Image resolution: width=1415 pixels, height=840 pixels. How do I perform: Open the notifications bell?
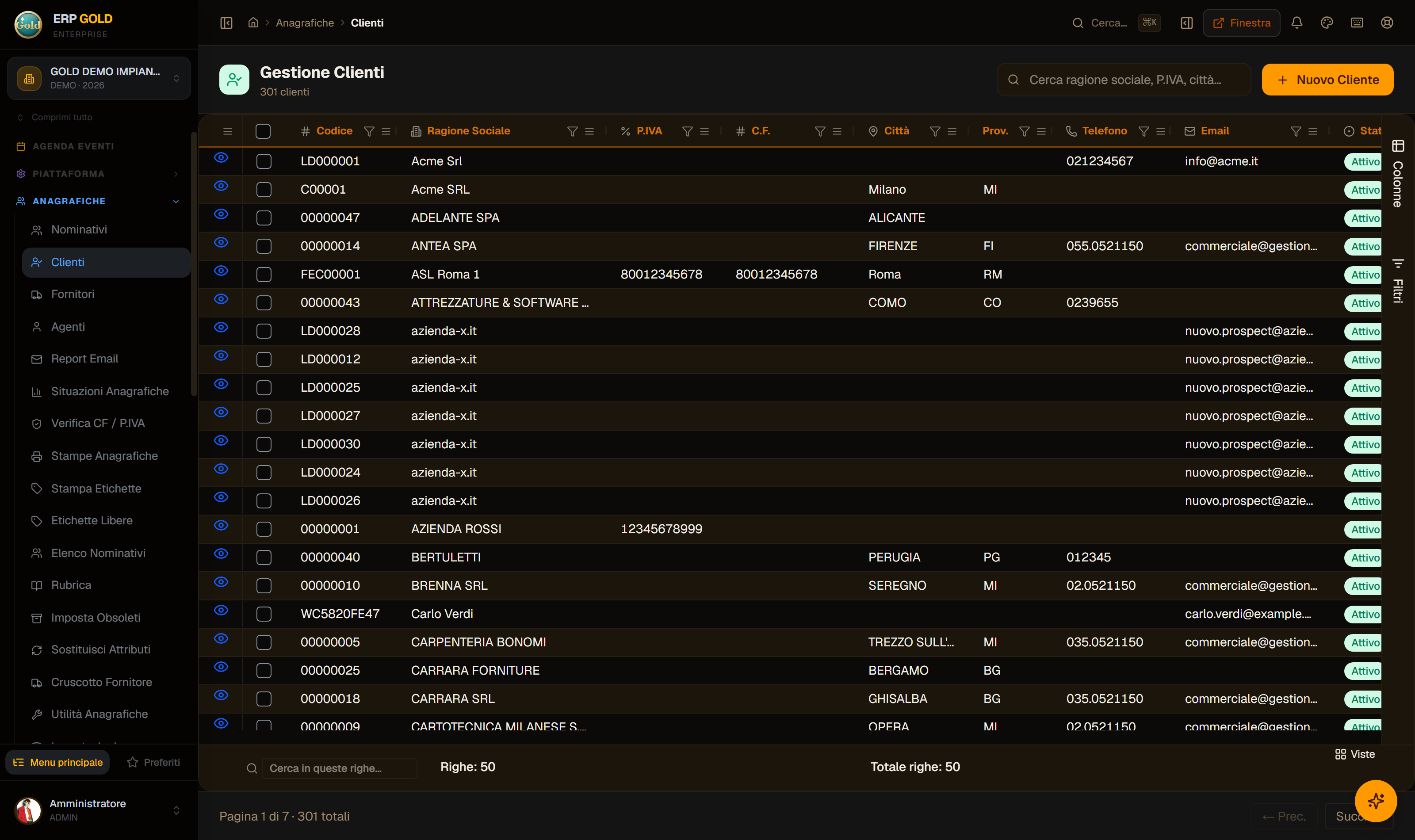(x=1296, y=23)
